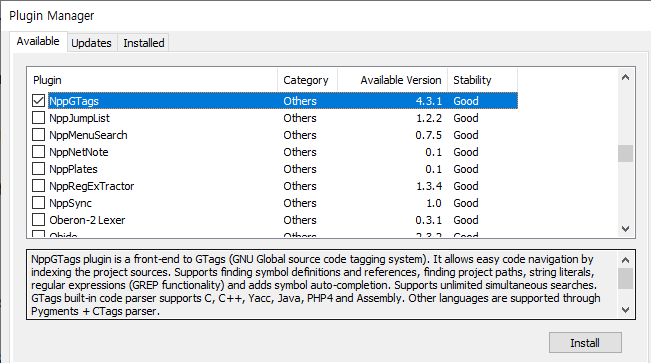Screen dimensions: 651x363
Task: Select the NppPlates plugin name
Action: point(73,169)
